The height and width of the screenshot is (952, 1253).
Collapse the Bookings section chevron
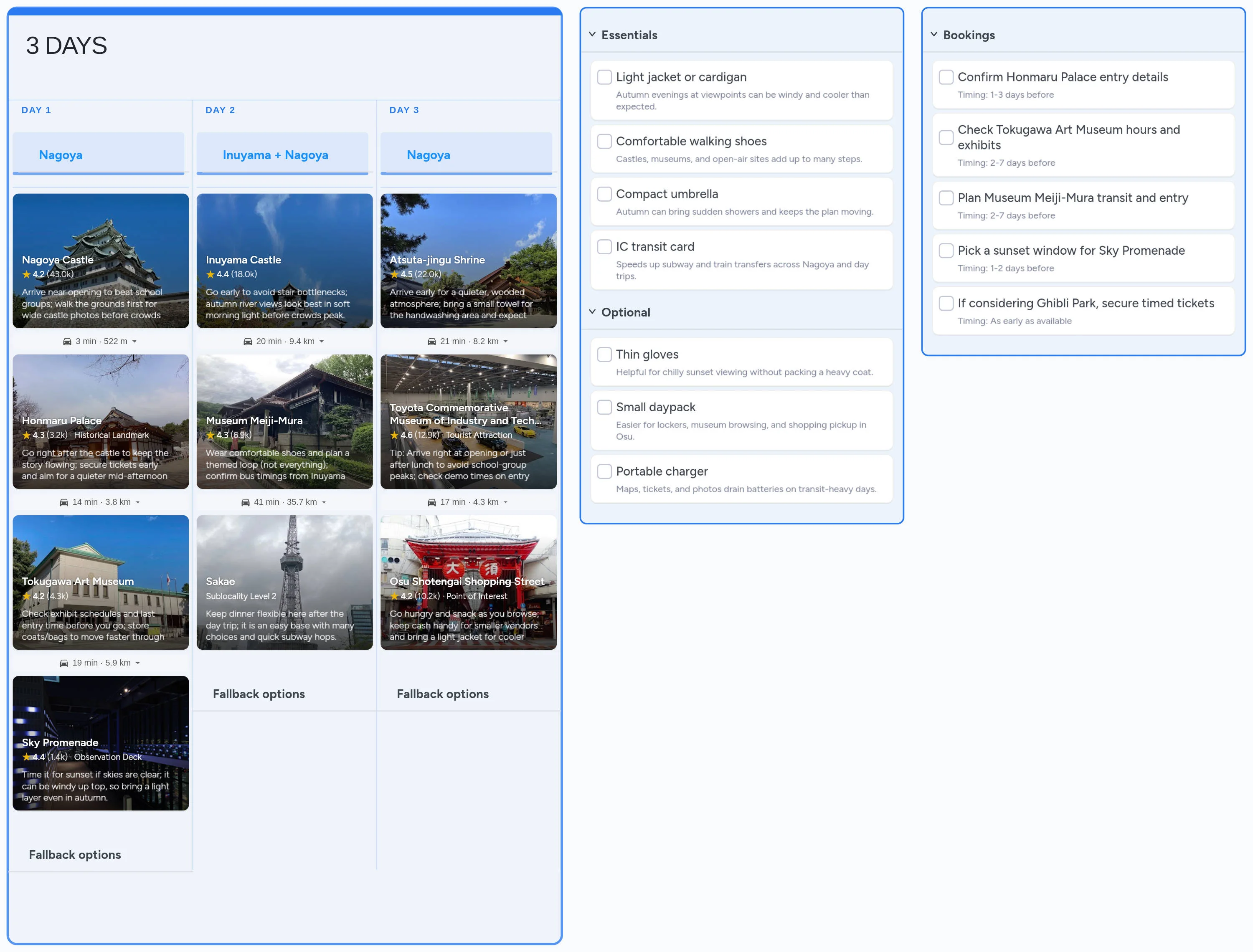(934, 35)
